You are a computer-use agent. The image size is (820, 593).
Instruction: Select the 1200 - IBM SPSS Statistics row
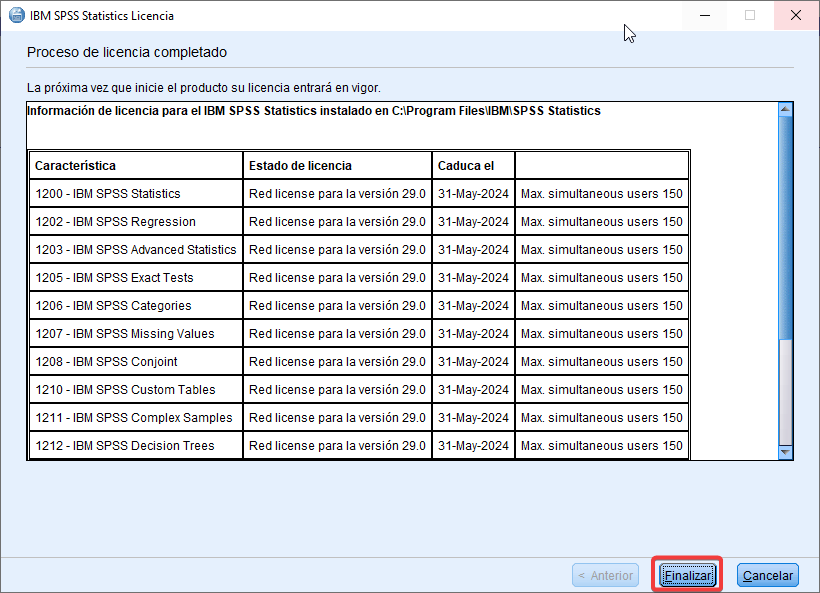108,194
